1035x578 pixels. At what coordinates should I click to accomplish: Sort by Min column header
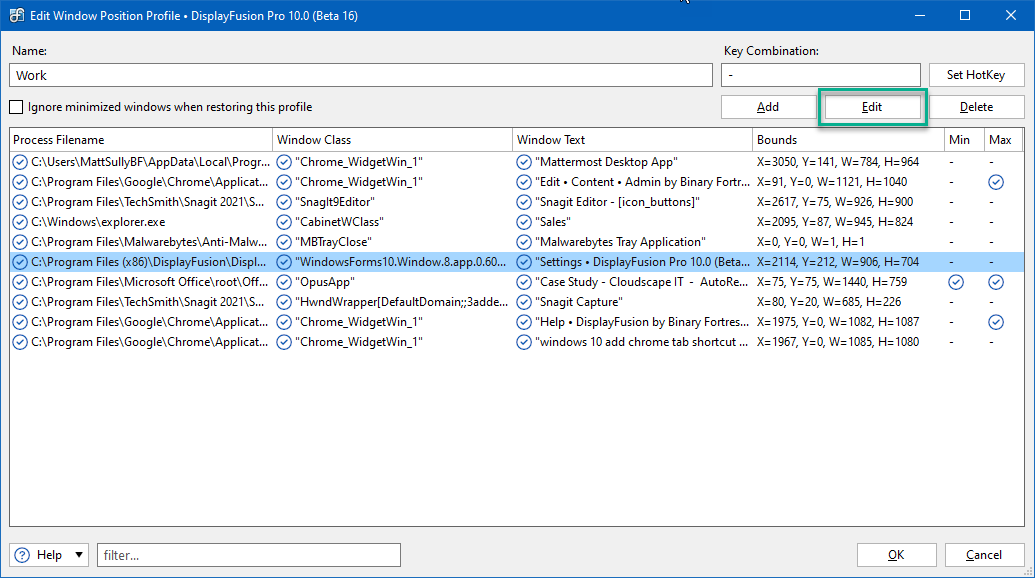click(964, 140)
